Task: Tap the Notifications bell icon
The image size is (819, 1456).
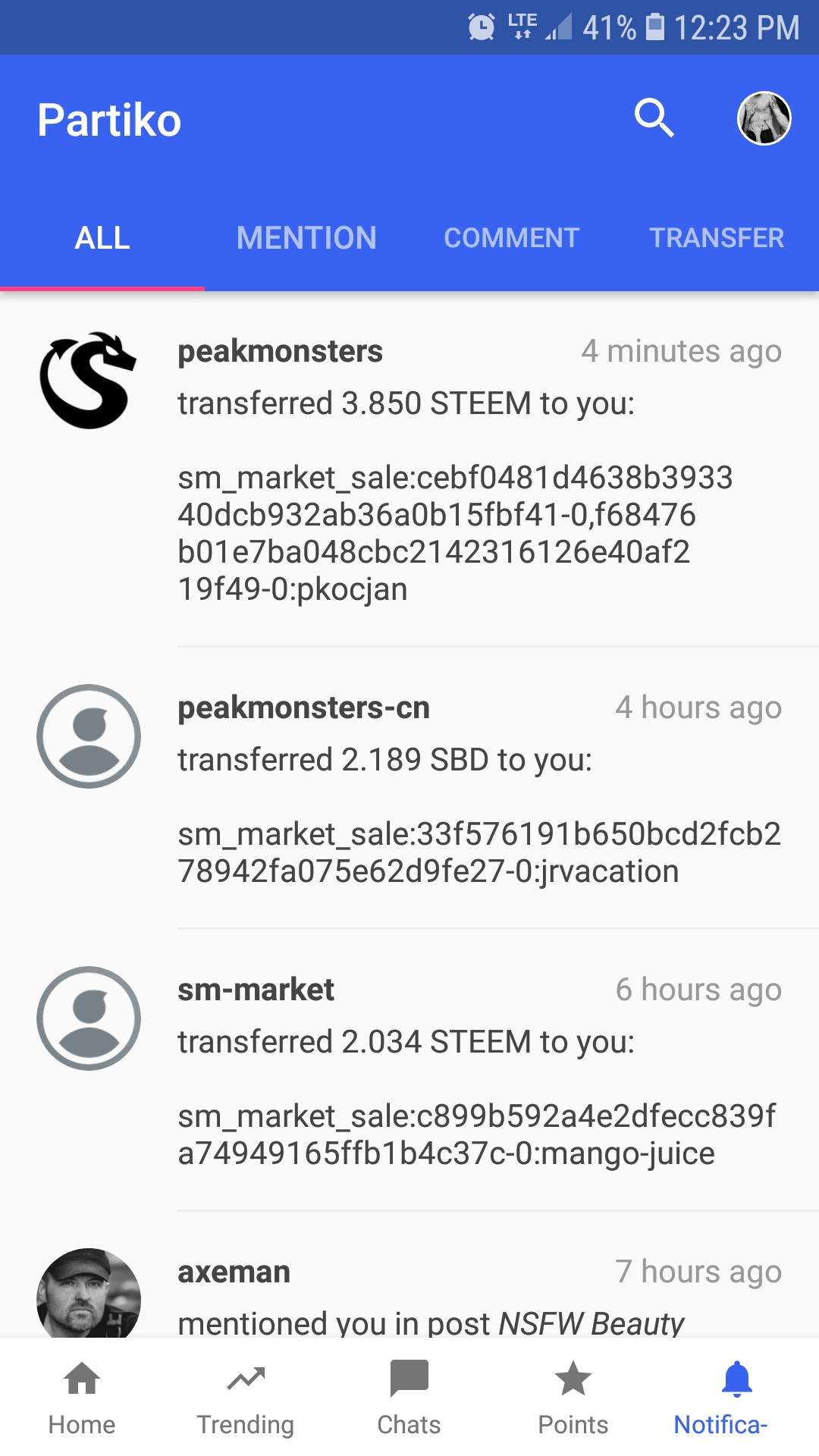Action: click(736, 1379)
